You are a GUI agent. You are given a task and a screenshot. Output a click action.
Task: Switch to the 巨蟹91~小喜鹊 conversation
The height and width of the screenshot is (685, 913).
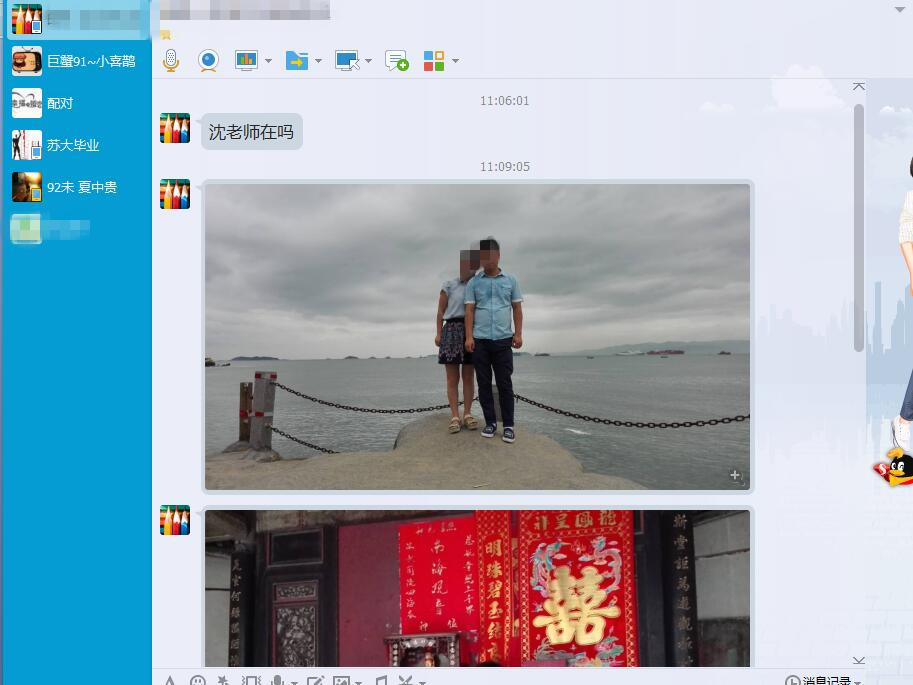77,61
